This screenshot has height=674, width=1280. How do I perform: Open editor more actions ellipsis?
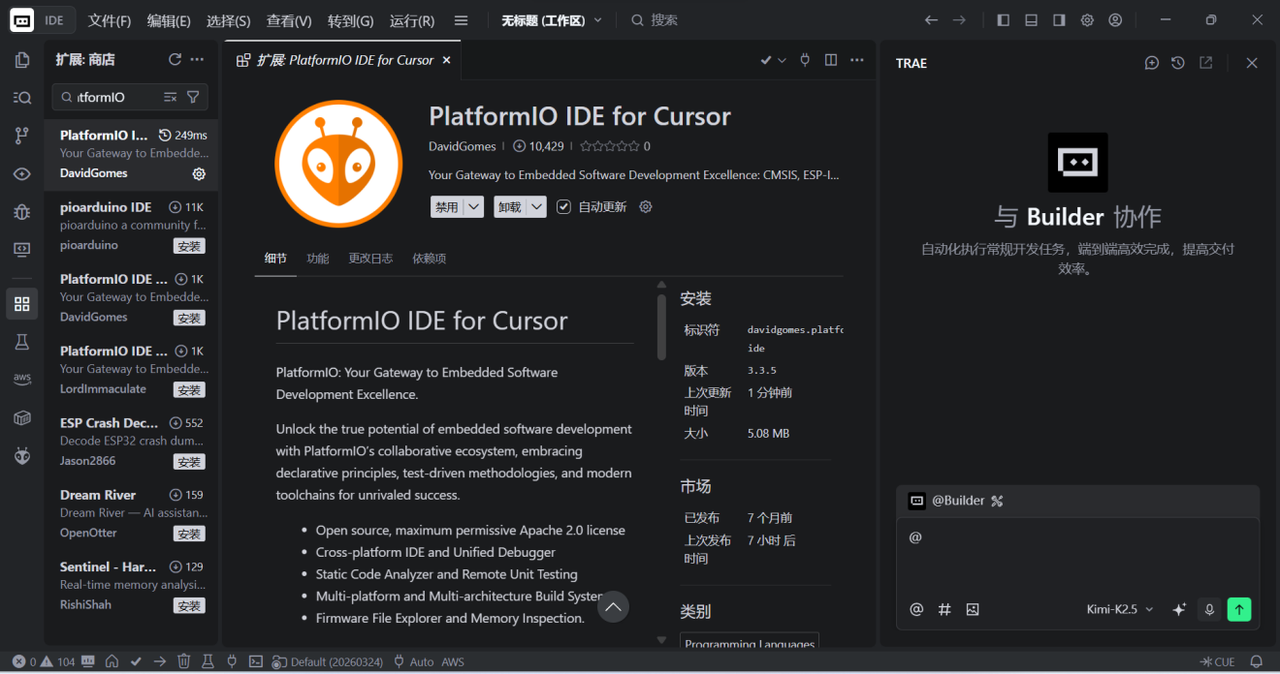857,60
